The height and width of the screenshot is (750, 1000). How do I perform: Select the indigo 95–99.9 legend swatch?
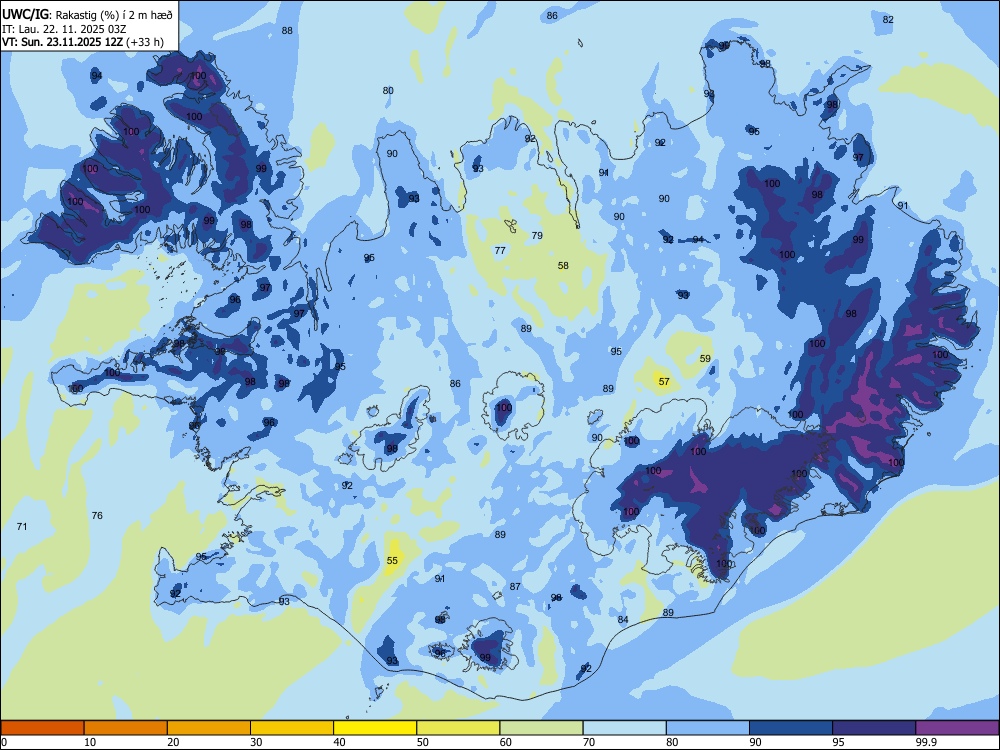(x=874, y=728)
